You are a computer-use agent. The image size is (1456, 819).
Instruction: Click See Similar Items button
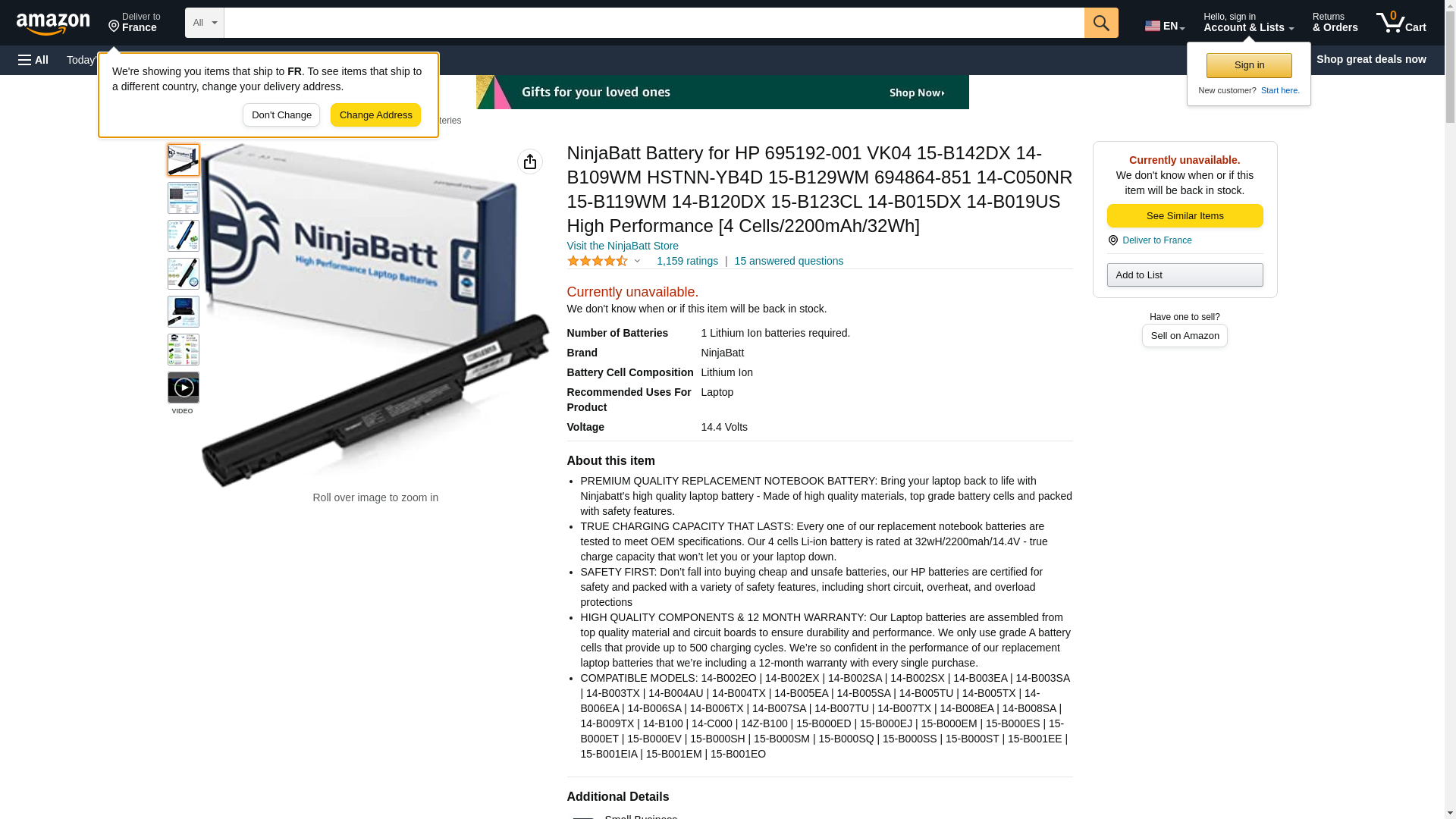pyautogui.click(x=1185, y=216)
